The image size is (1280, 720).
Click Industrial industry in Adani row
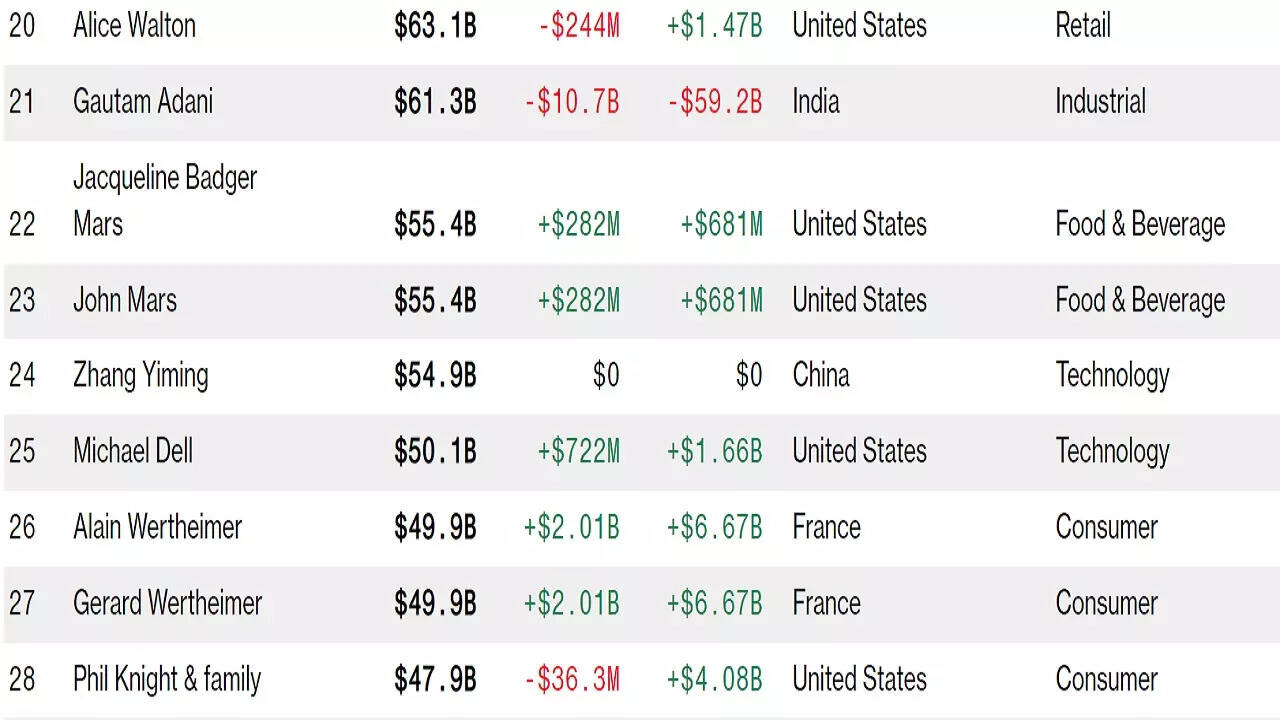(1100, 102)
